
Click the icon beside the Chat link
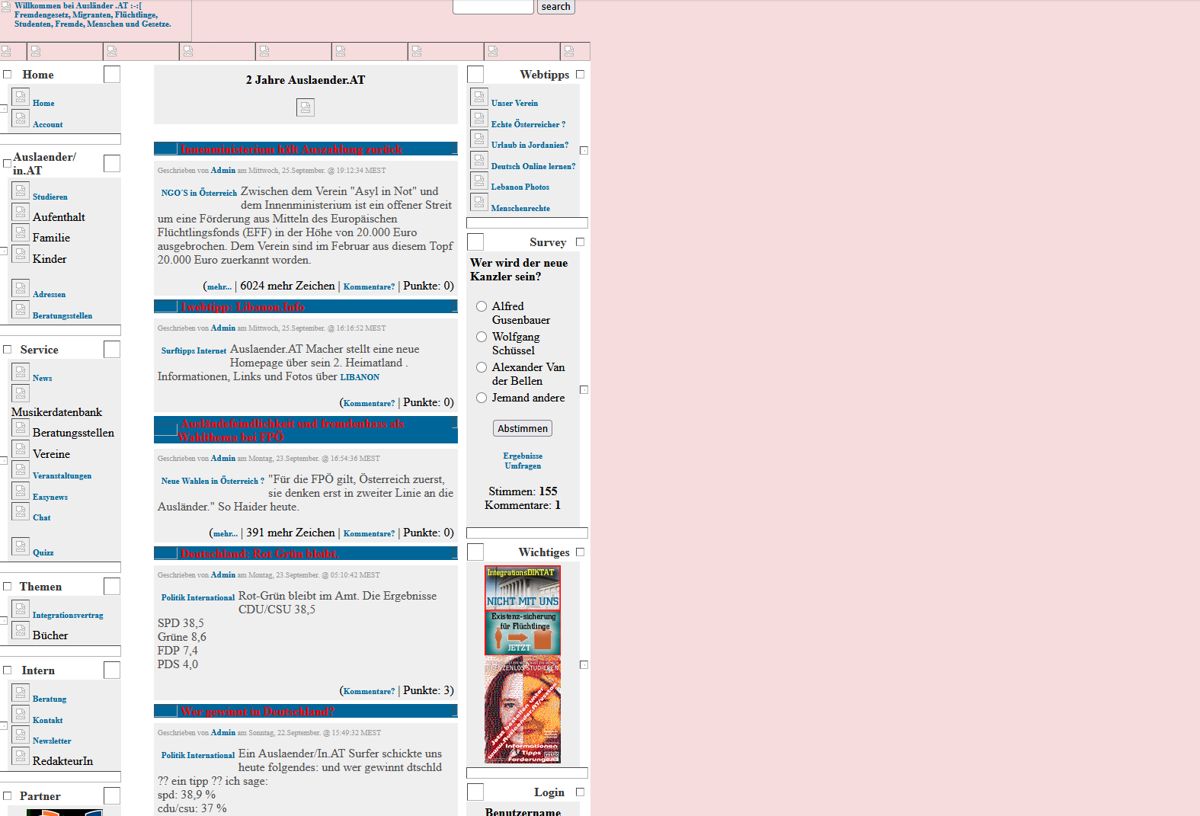(20, 511)
